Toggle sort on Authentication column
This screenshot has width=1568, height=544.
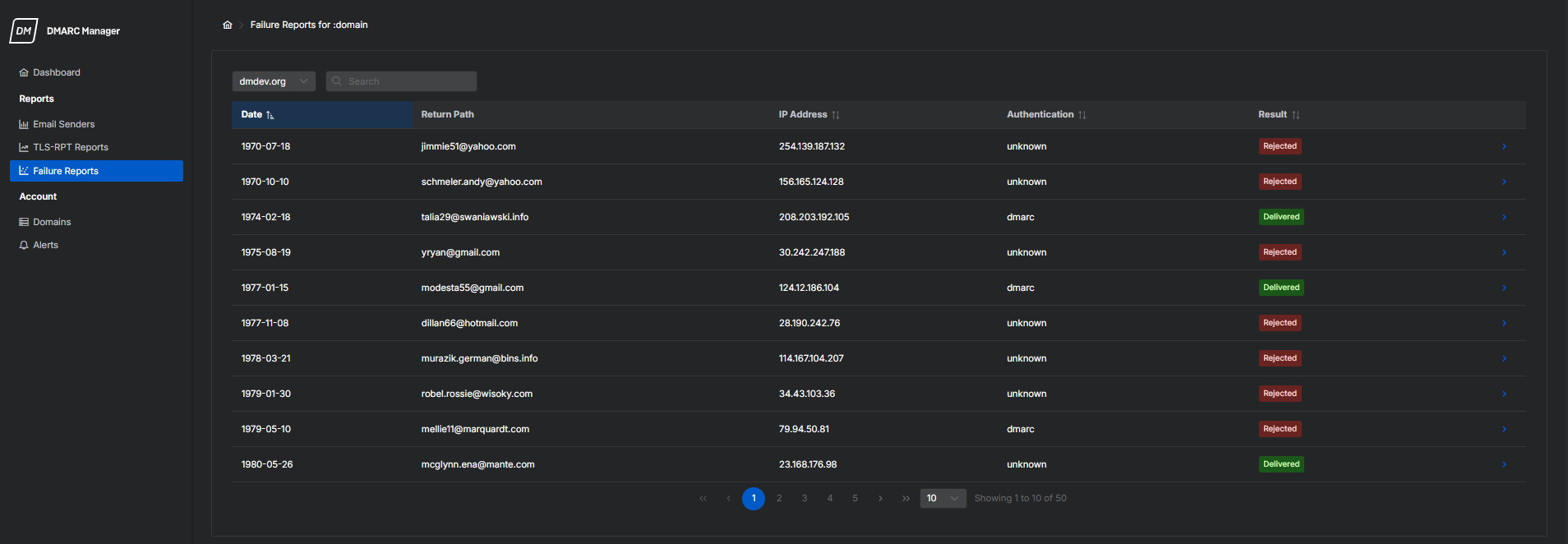pos(1081,115)
